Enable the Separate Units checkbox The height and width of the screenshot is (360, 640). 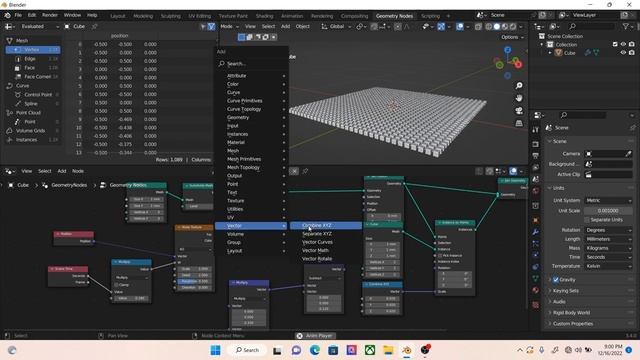587,220
